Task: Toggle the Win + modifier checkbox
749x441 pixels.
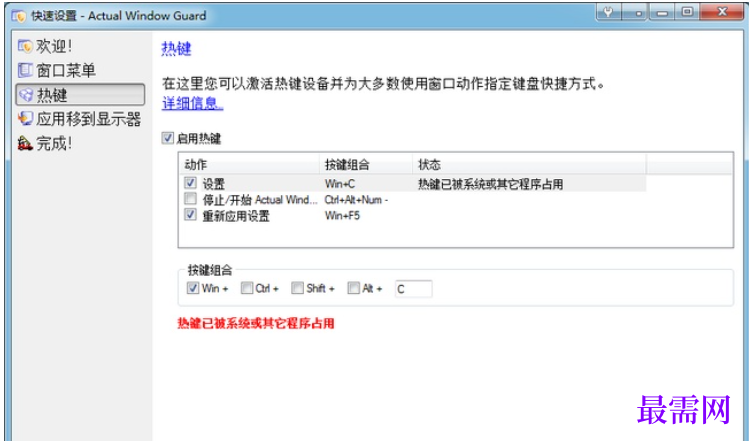Action: point(193,288)
